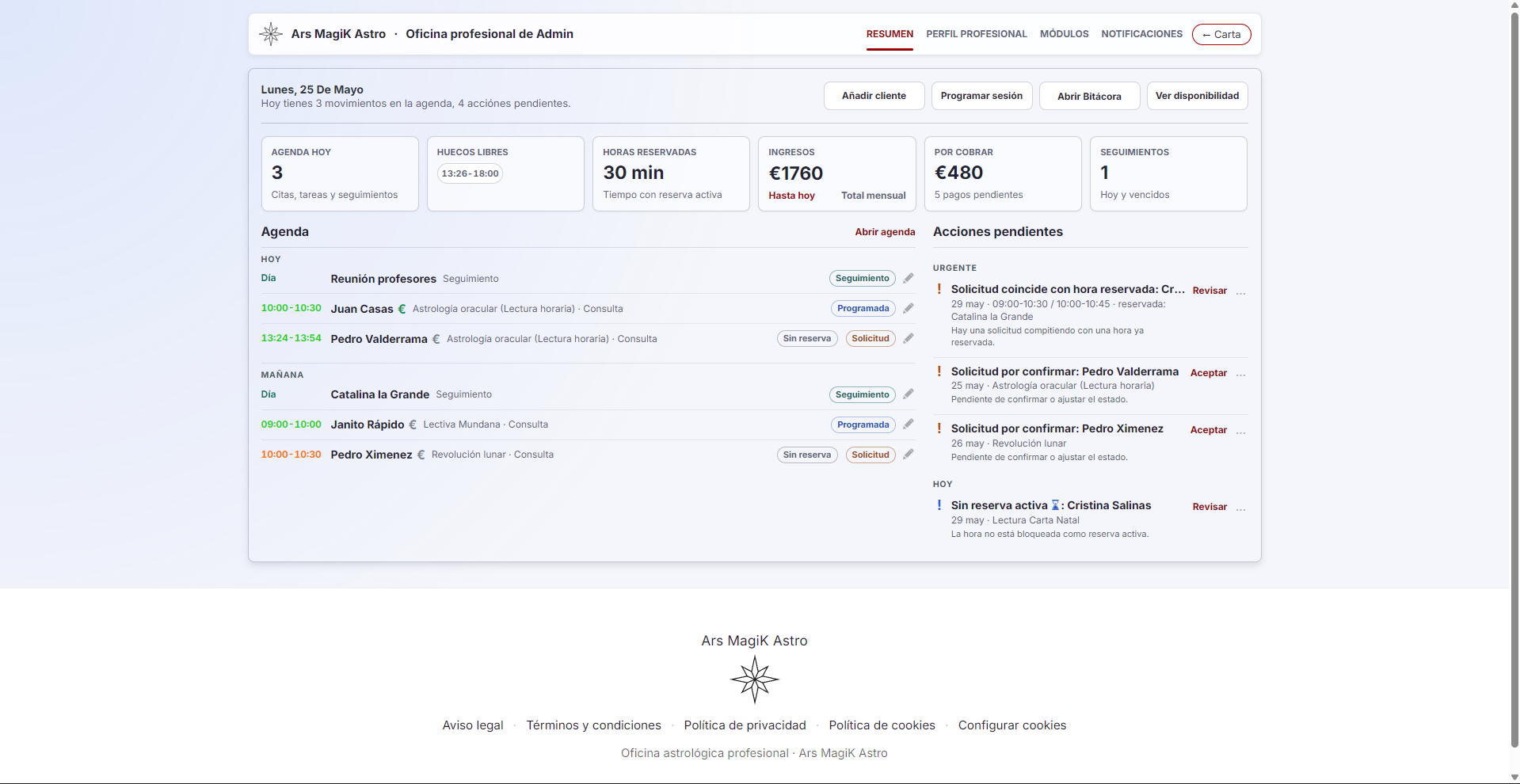Image resolution: width=1520 pixels, height=784 pixels.
Task: Click the Juan Casas client name
Action: coord(362,309)
